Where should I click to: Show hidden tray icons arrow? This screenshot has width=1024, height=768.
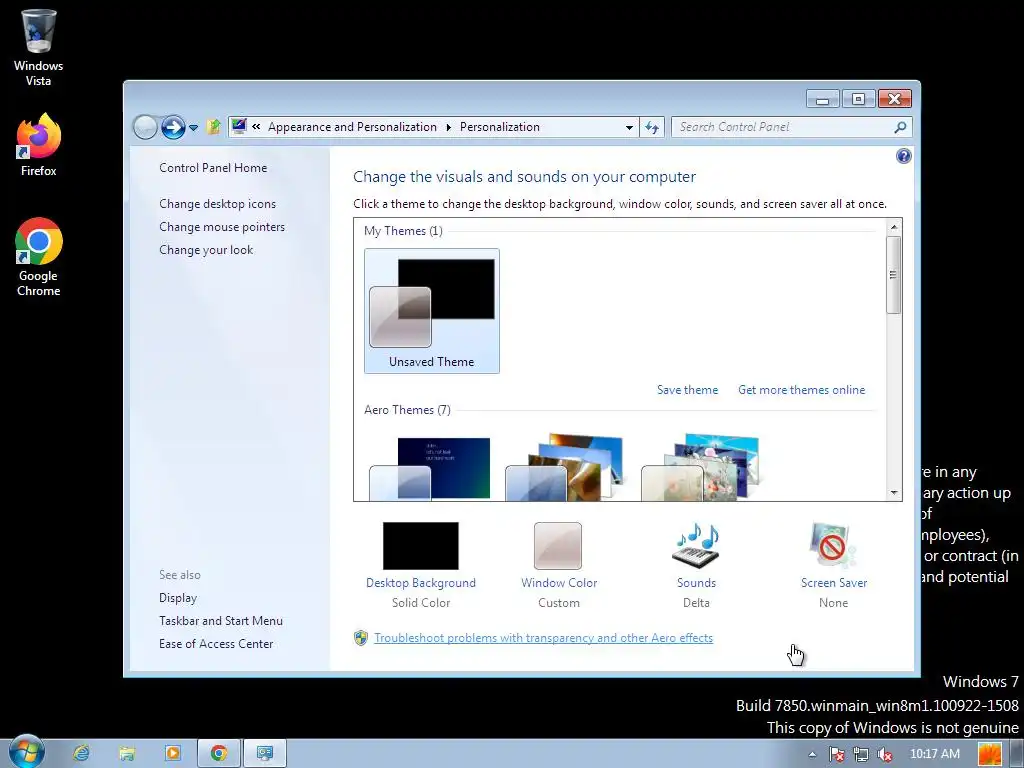coord(812,754)
